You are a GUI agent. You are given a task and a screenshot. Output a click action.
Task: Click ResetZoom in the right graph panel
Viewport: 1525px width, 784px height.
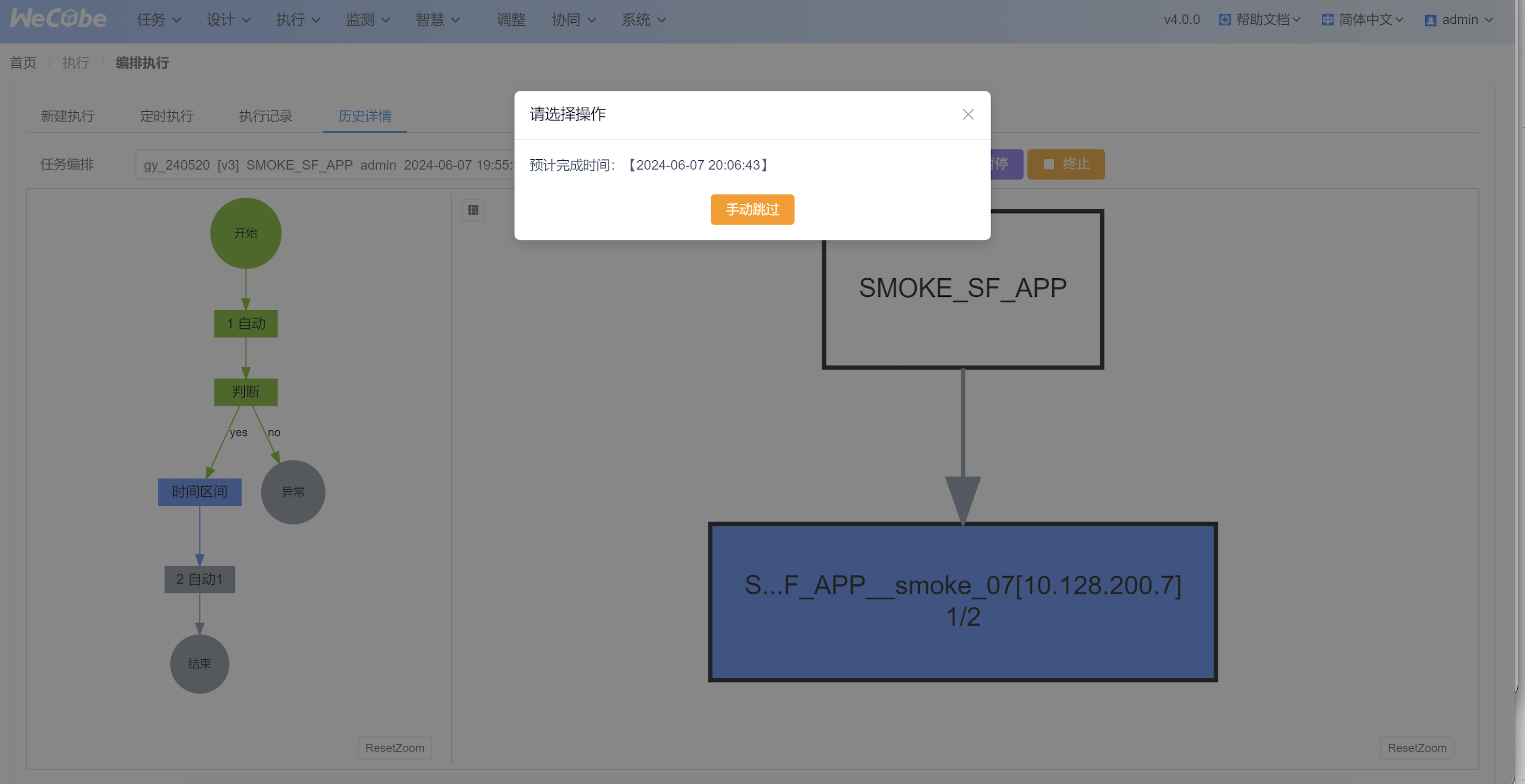[x=1417, y=748]
